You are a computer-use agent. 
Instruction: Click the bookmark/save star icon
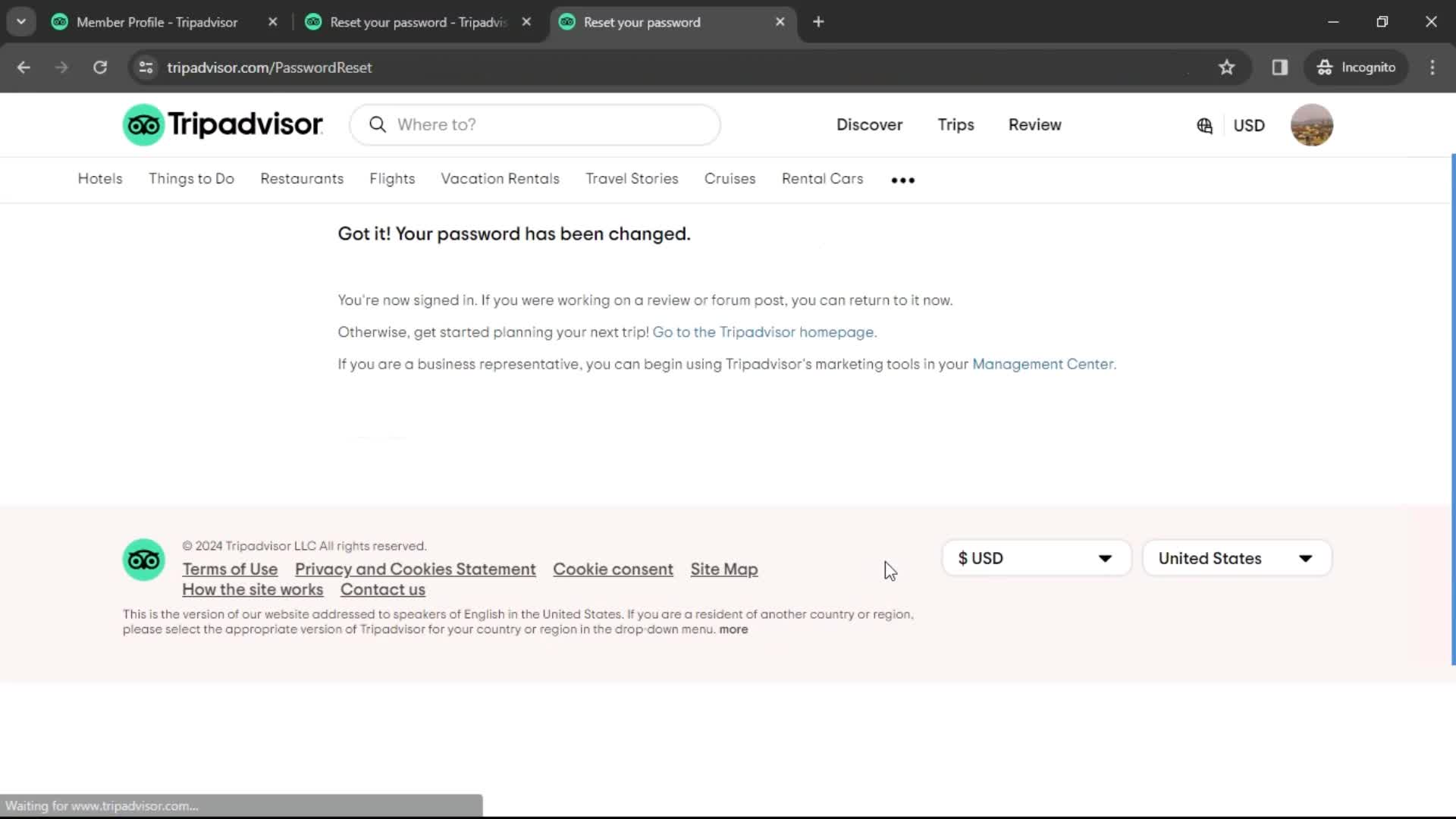click(x=1226, y=67)
